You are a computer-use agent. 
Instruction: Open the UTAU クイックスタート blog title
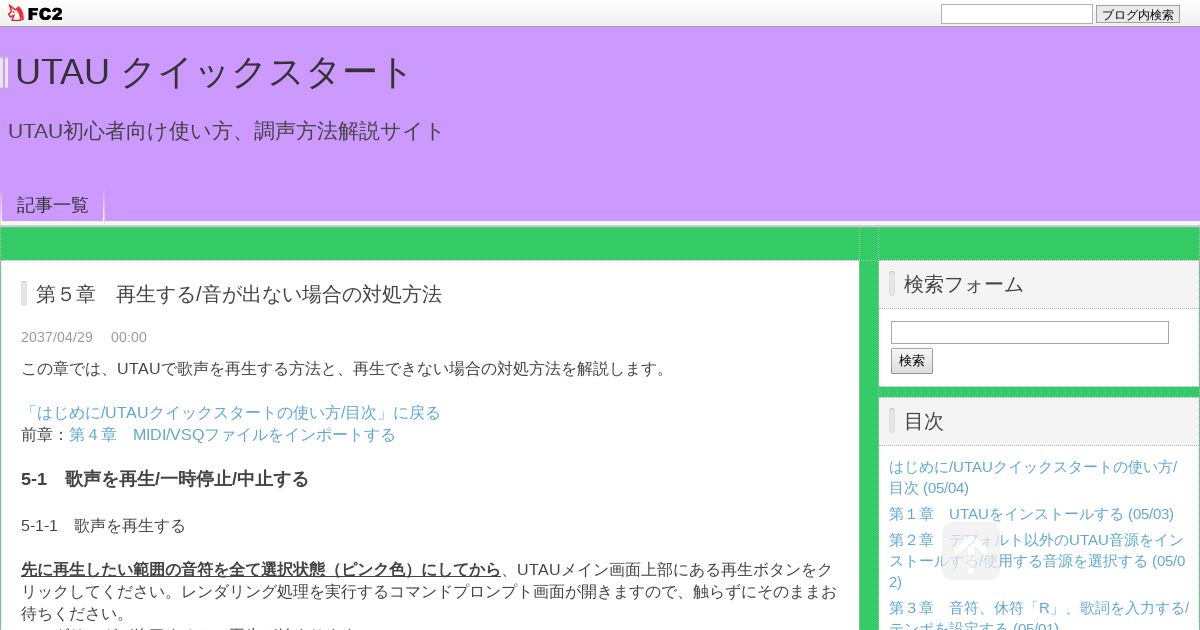(x=213, y=72)
